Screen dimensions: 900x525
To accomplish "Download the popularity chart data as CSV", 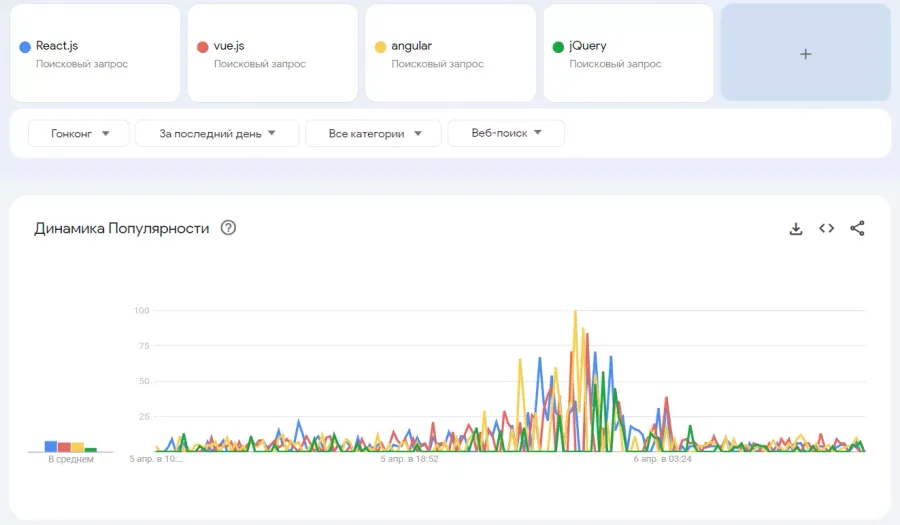I will (x=796, y=228).
